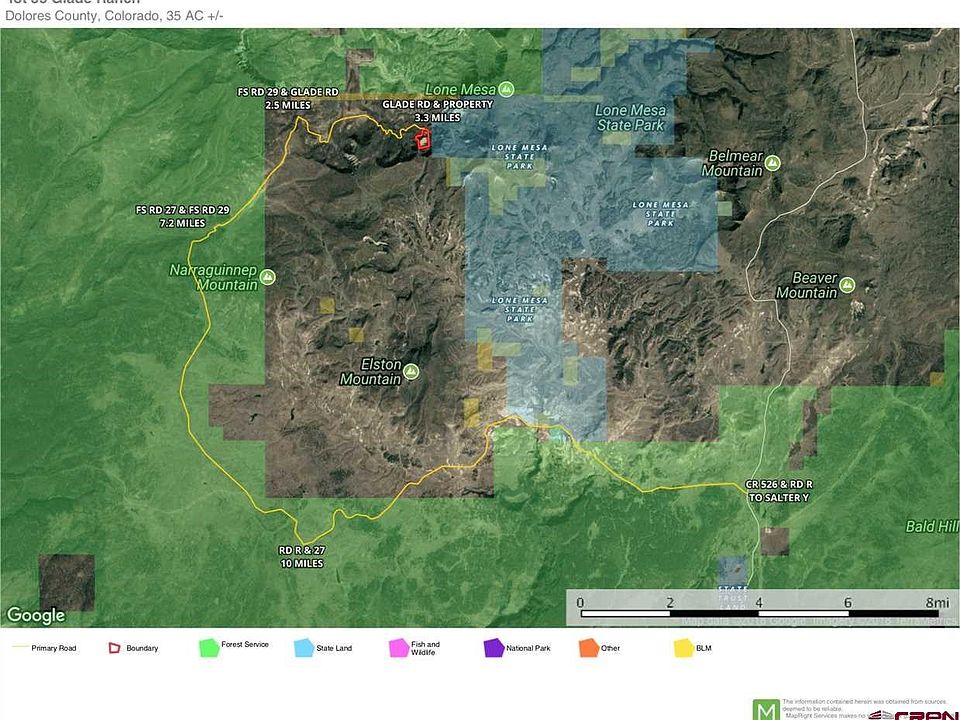Click the Narraguinnep Mountain marker icon
Viewport: 960px width, 720px height.
pos(267,277)
